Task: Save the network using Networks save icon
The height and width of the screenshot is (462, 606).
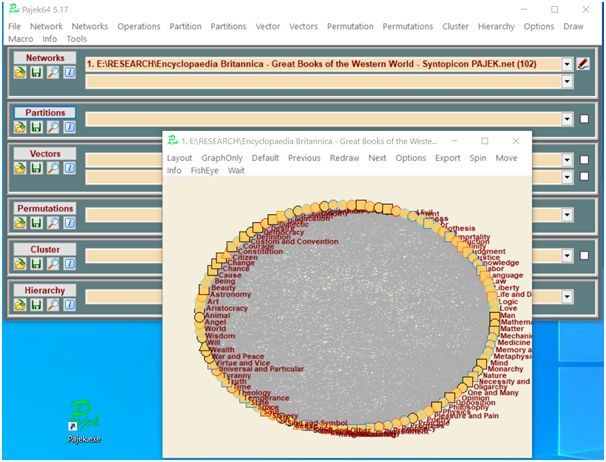Action: (x=37, y=72)
